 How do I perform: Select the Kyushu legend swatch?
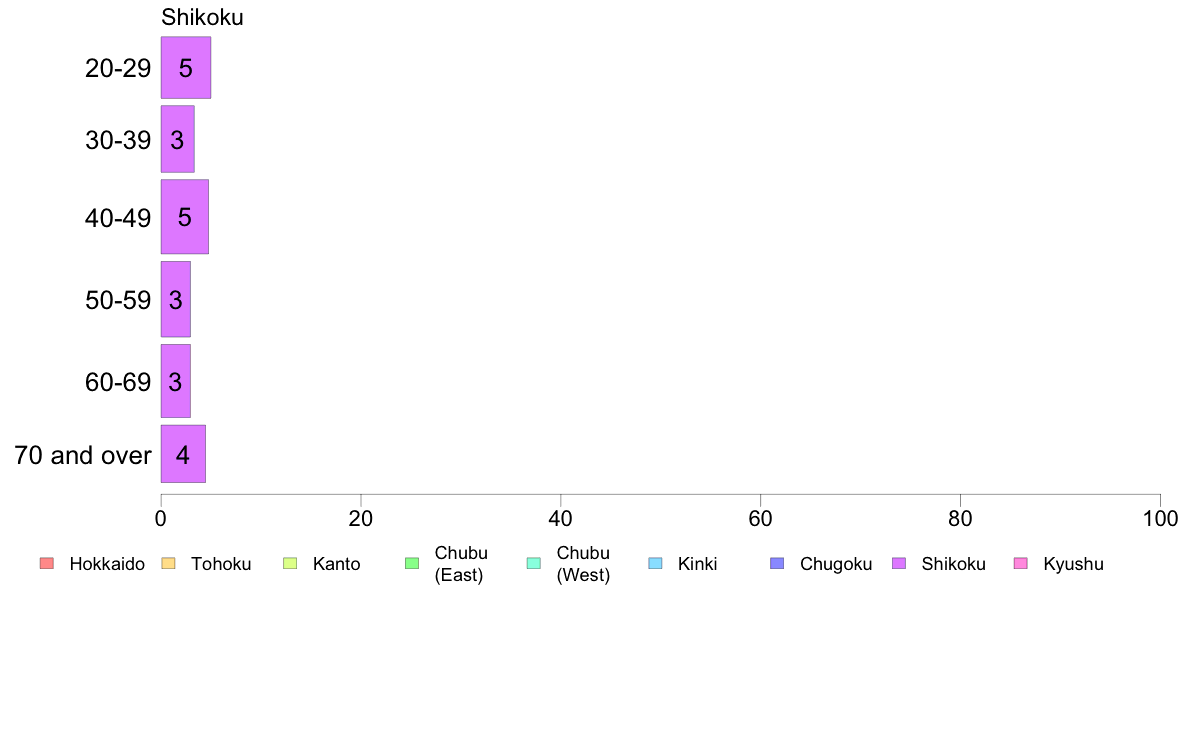point(1021,563)
